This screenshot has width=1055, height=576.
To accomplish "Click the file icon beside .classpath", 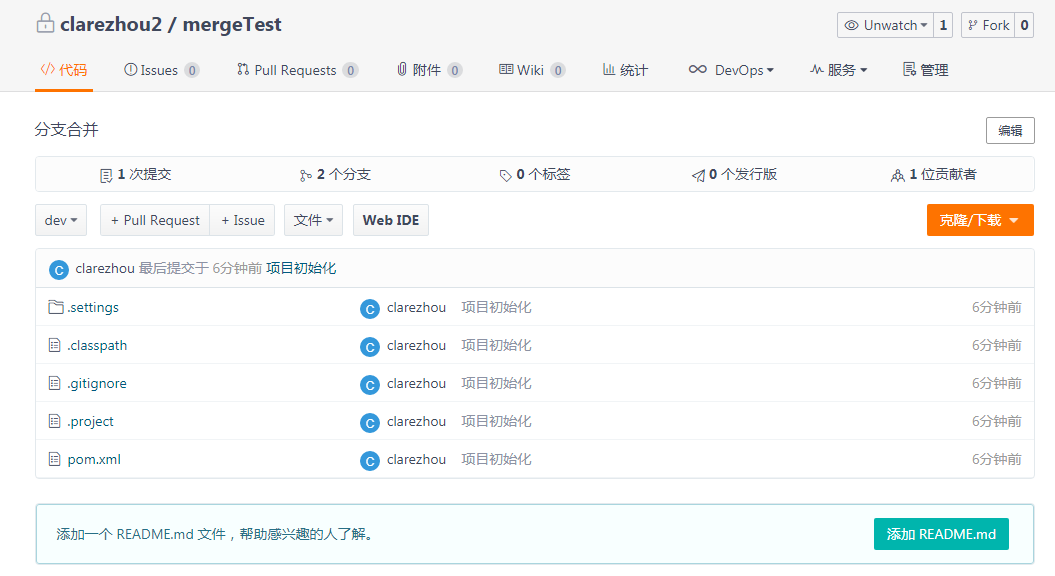I will 54,345.
